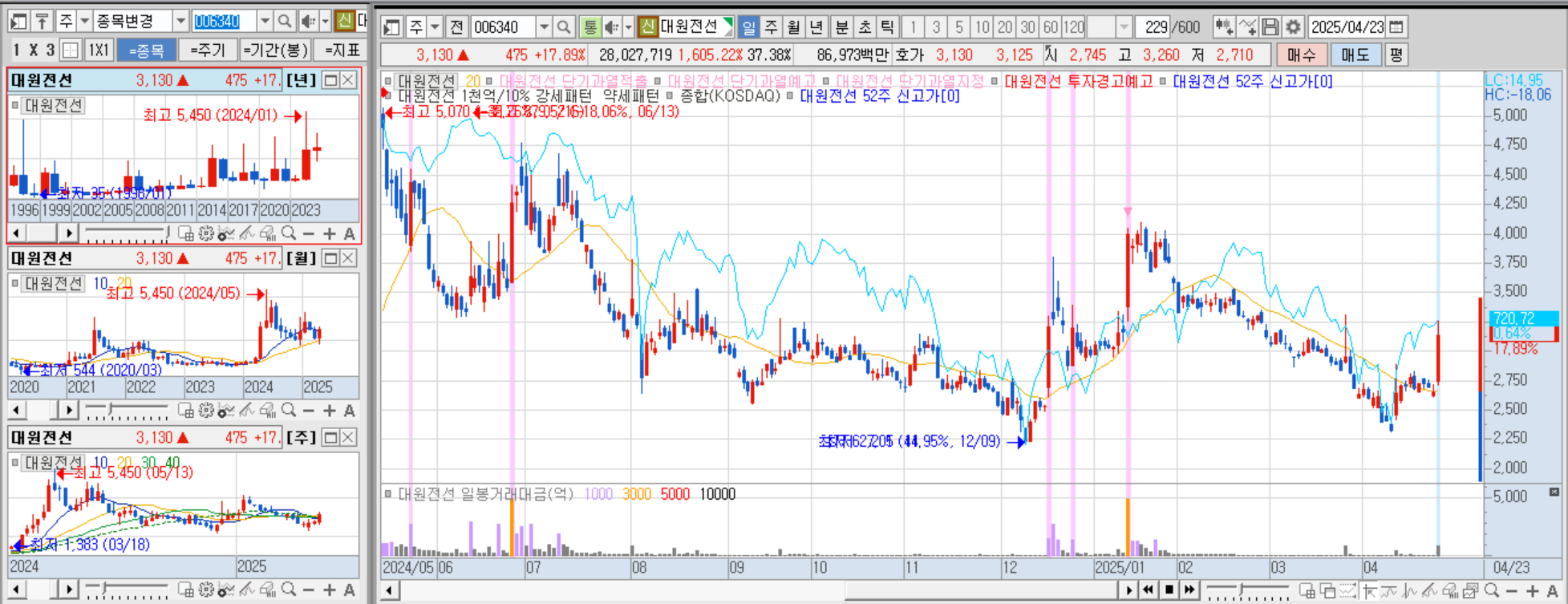Screen dimensions: 1568x604
Task: Click the stop playback button under the main chart
Action: pos(1169,590)
